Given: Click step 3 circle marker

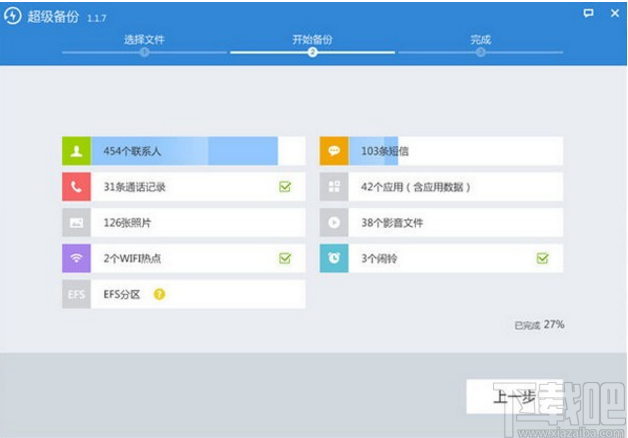Looking at the screenshot, I should click(x=481, y=52).
